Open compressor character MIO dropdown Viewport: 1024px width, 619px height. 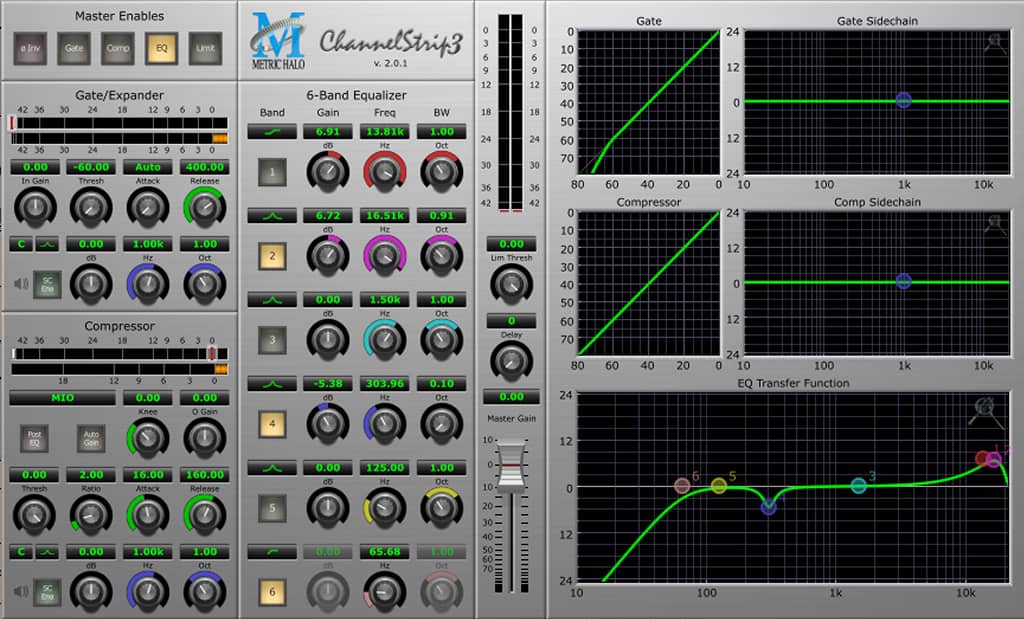click(x=63, y=398)
